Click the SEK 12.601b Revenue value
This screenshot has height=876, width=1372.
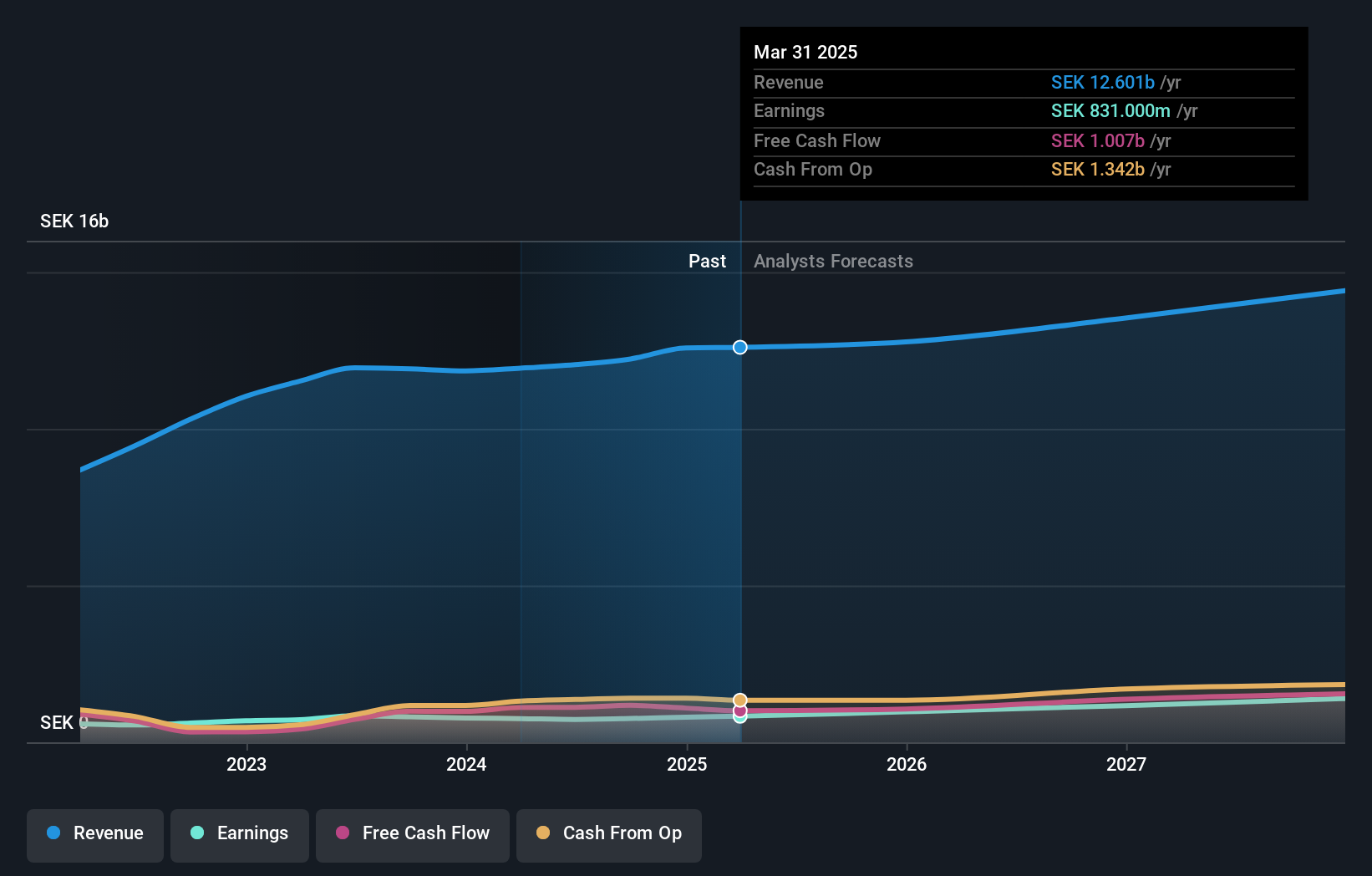point(1103,82)
